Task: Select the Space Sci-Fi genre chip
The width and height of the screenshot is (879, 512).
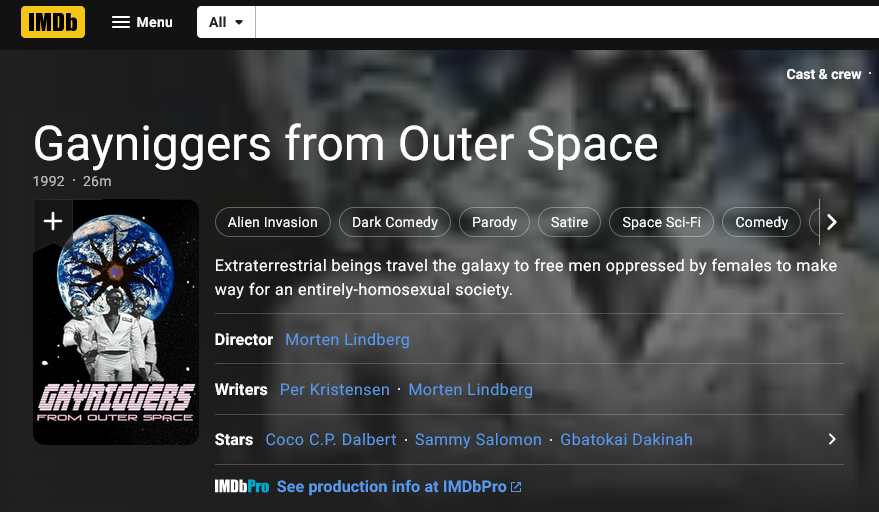Action: click(x=661, y=222)
